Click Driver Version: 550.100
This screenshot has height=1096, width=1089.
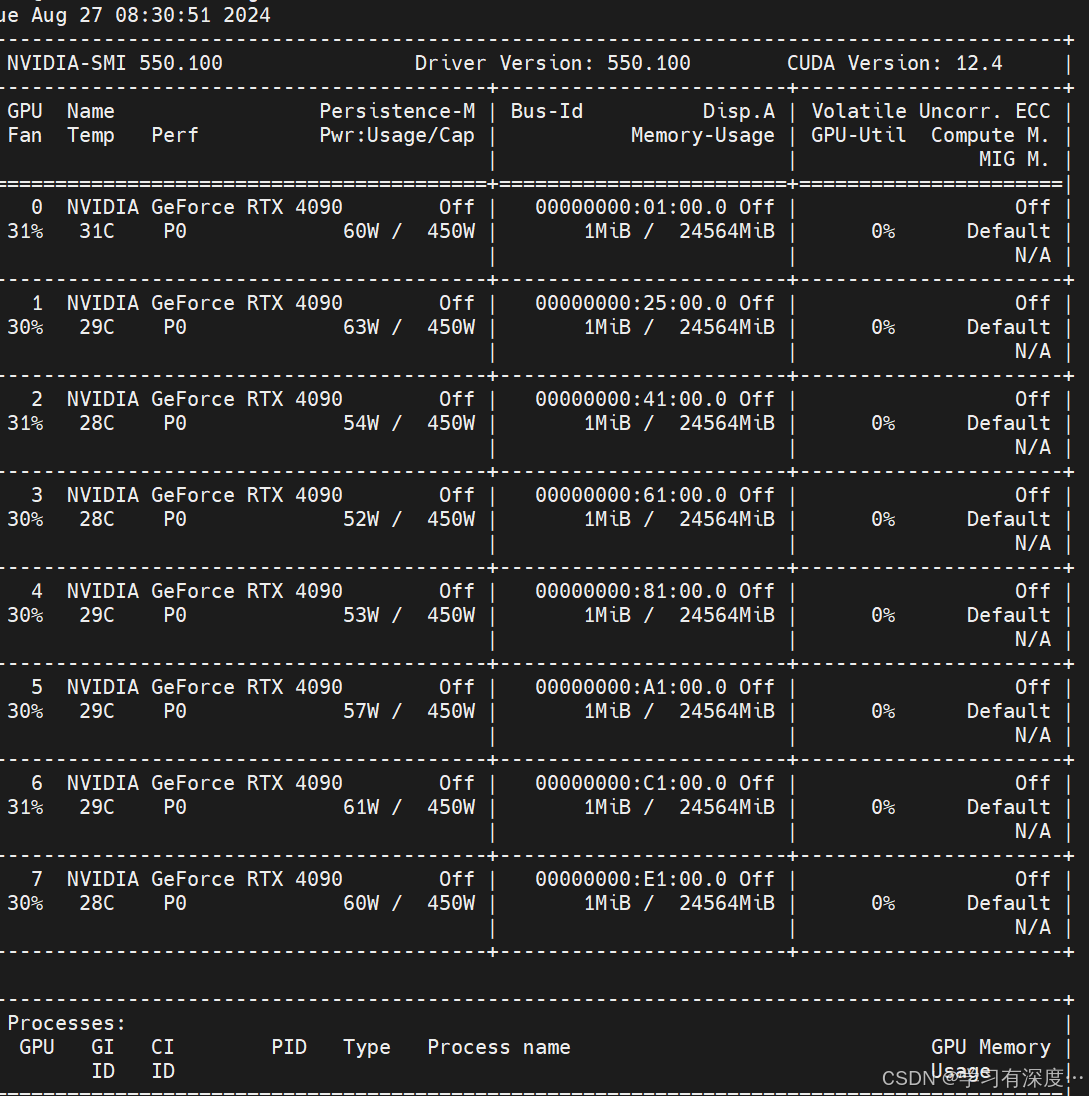(x=552, y=63)
